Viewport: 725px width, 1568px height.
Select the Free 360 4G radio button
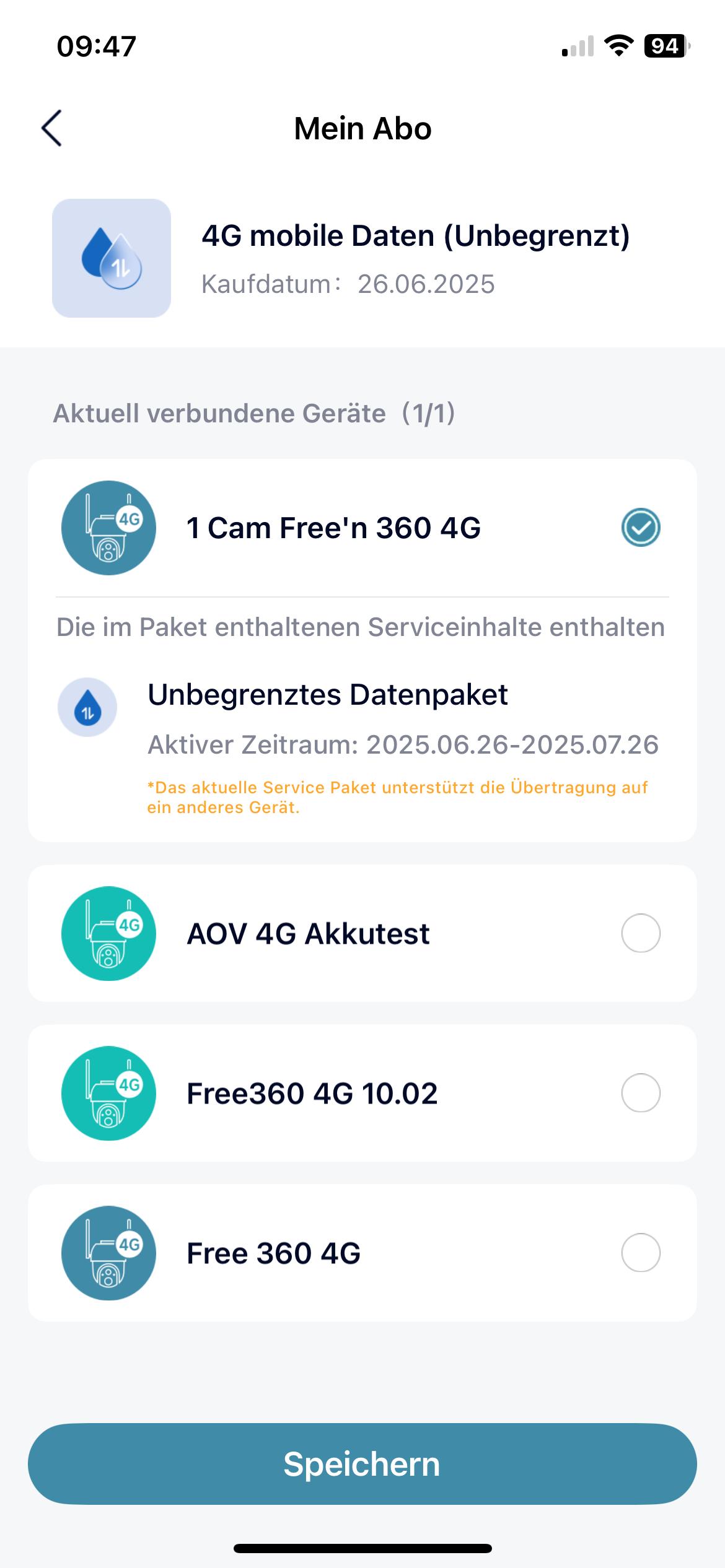pyautogui.click(x=641, y=1253)
